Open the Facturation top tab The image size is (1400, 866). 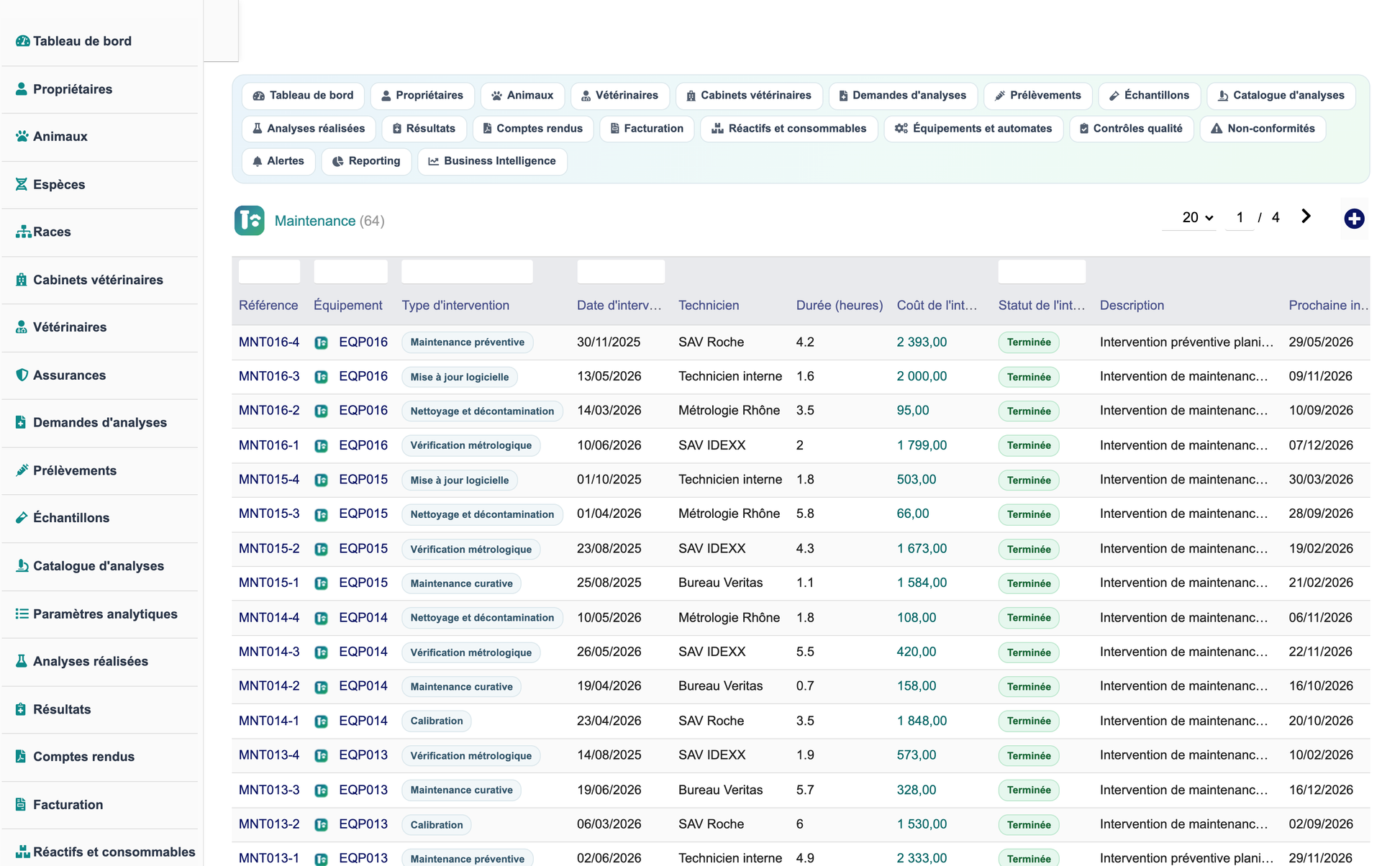[647, 129]
